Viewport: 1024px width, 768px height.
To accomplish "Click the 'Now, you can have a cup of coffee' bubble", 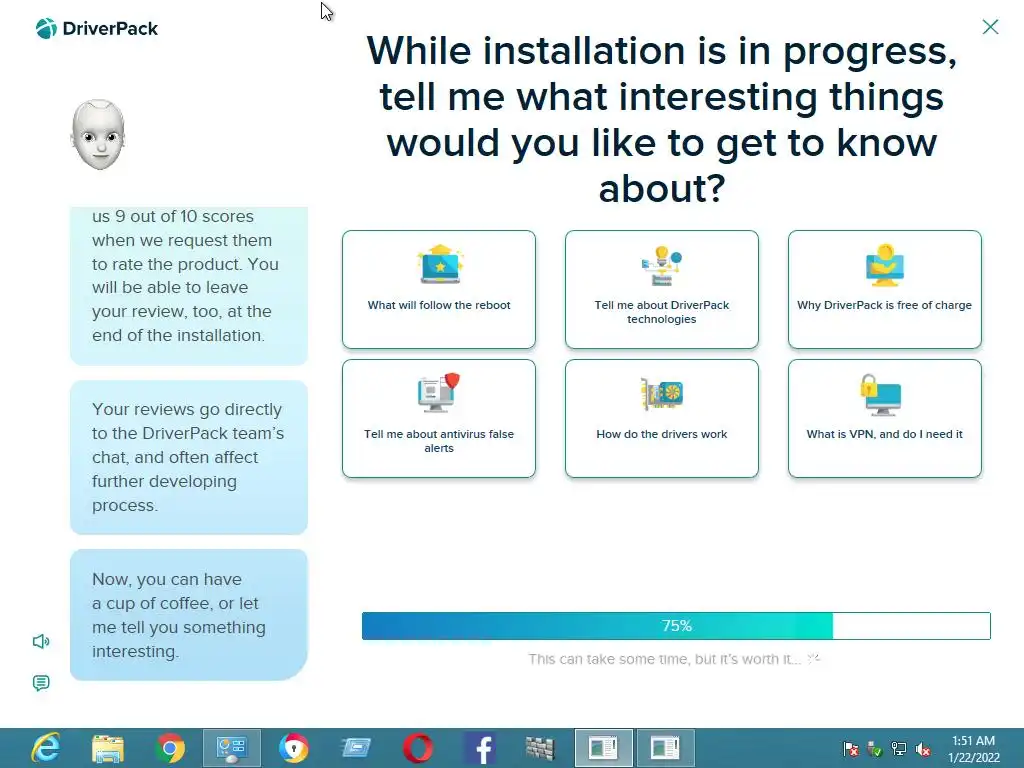I will [189, 615].
